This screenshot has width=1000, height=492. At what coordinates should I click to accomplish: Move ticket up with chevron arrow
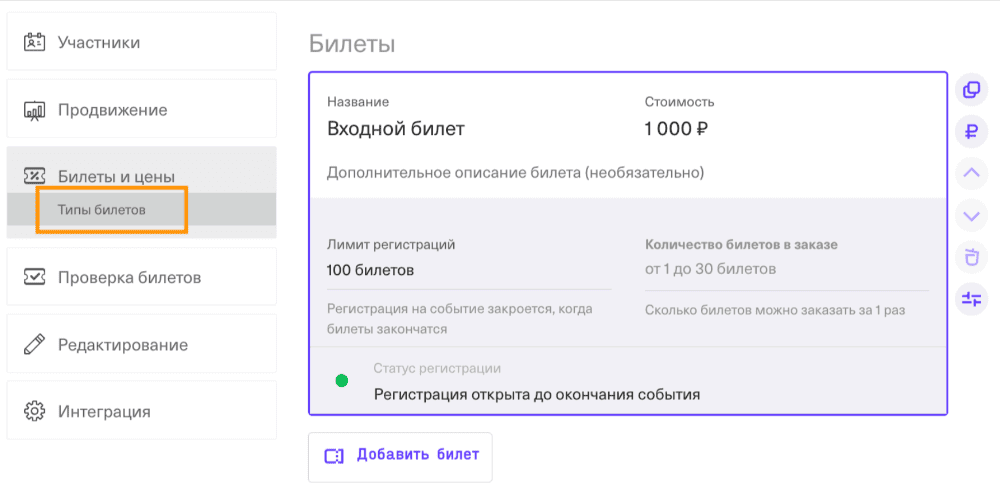(971, 174)
